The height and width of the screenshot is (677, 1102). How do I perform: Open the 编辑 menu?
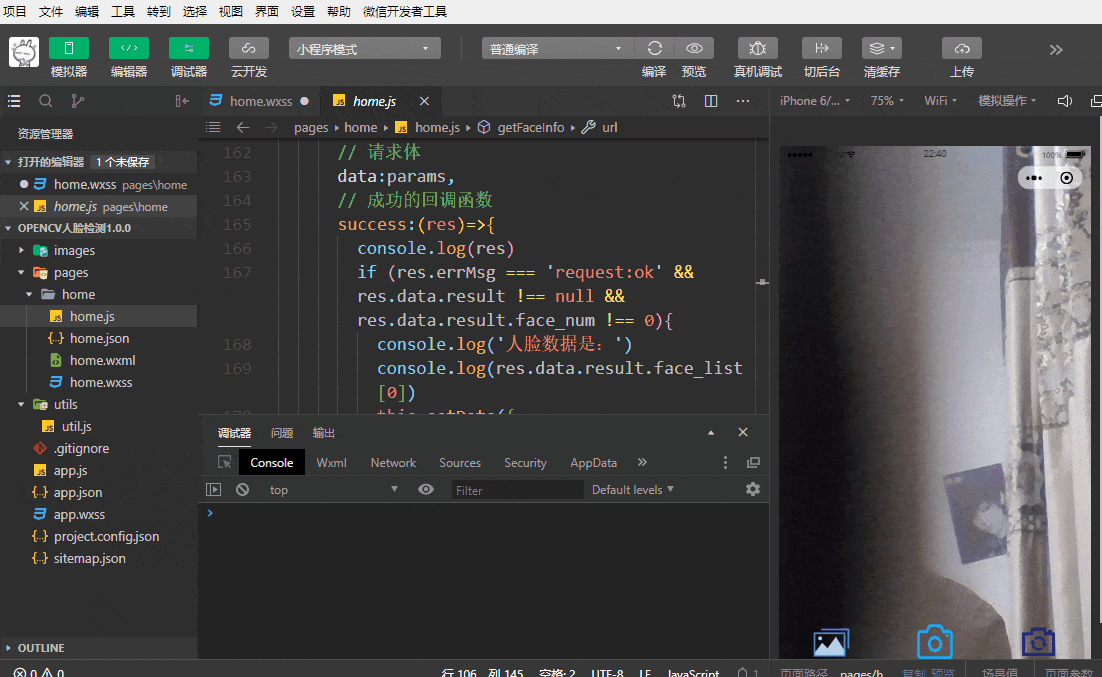point(86,11)
